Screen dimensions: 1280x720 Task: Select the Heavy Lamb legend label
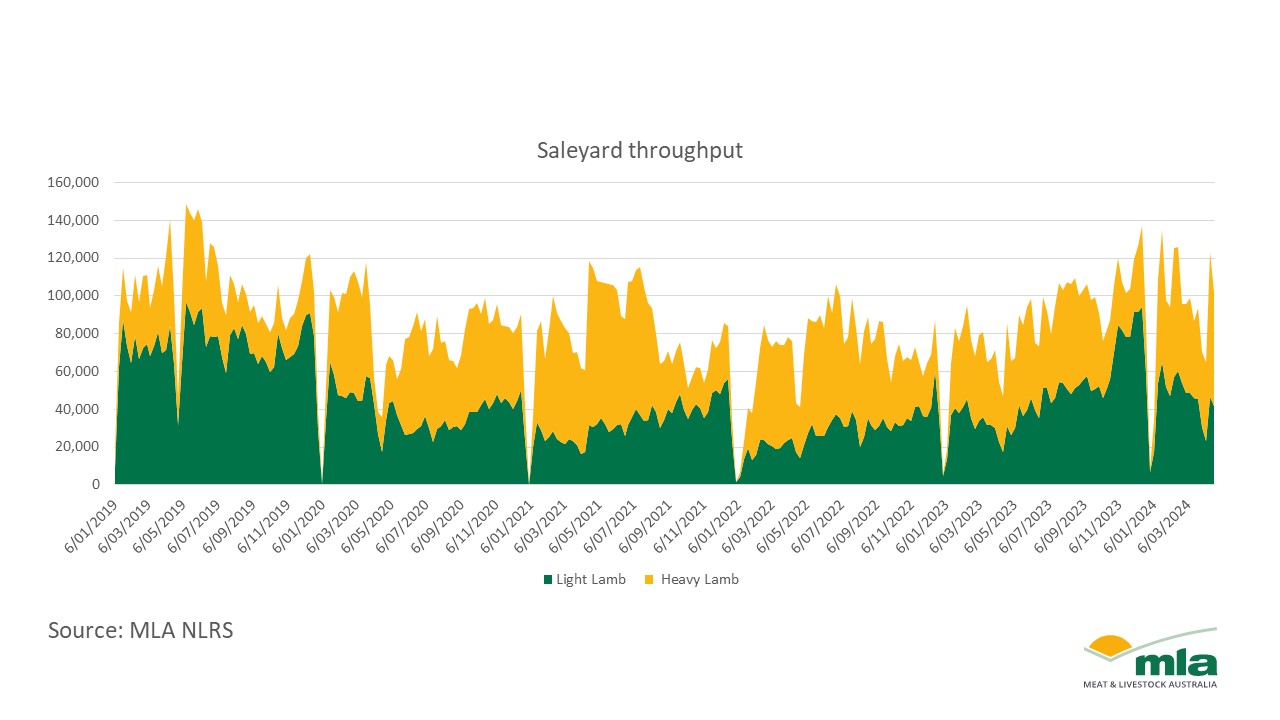699,580
